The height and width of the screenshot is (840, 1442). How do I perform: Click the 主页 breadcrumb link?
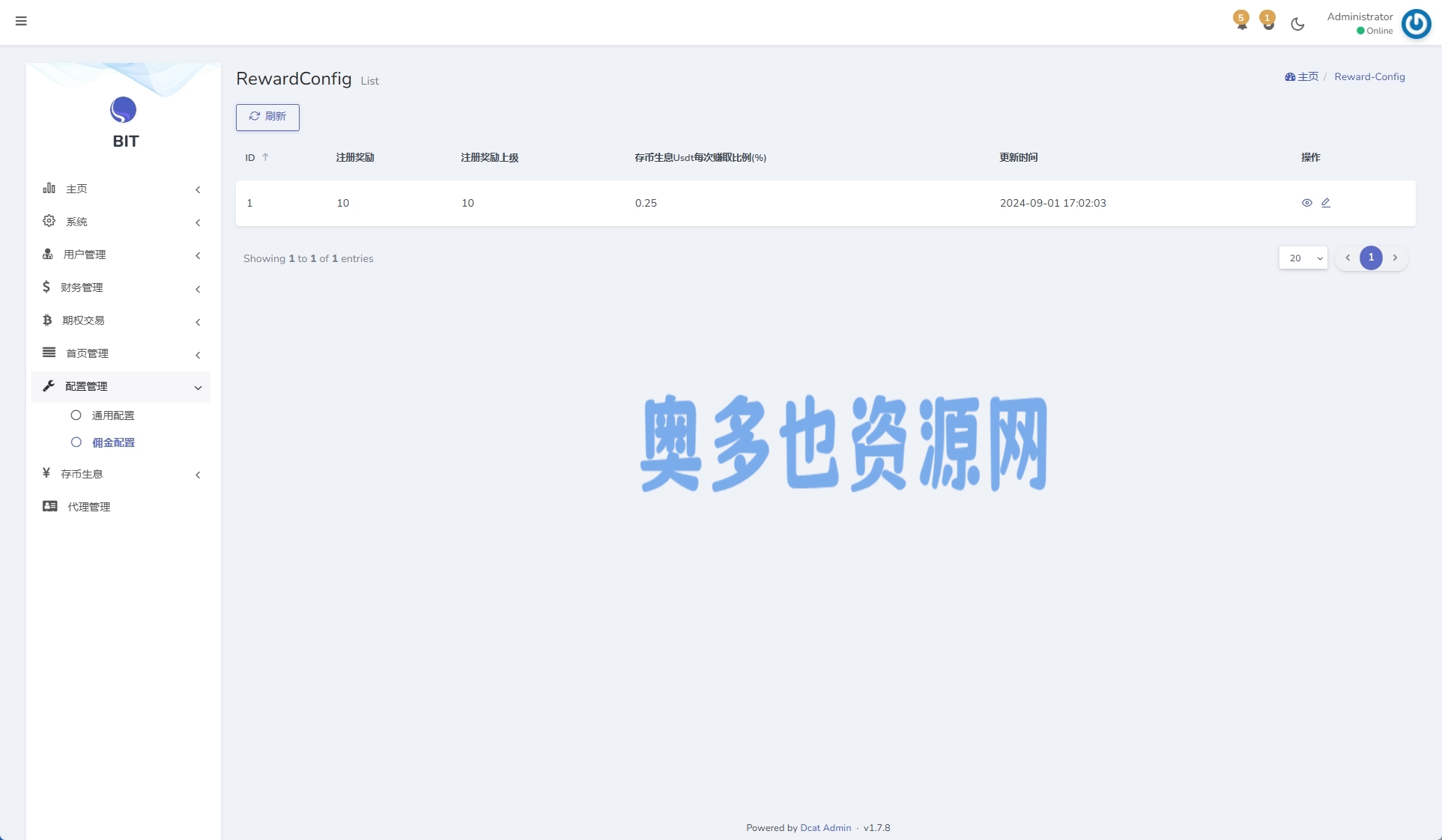tap(1307, 77)
